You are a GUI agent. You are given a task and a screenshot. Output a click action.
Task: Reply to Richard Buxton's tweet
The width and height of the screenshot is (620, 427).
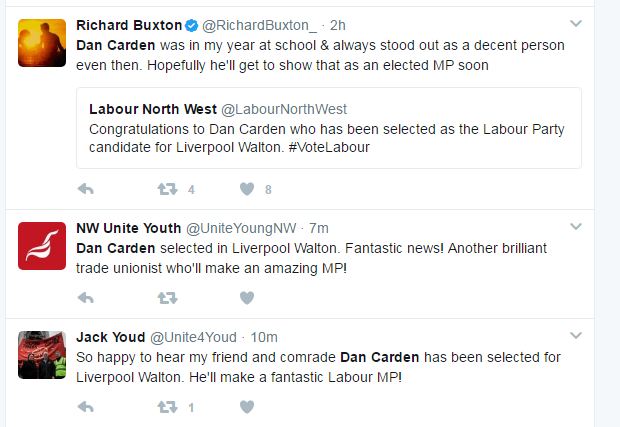[x=86, y=189]
